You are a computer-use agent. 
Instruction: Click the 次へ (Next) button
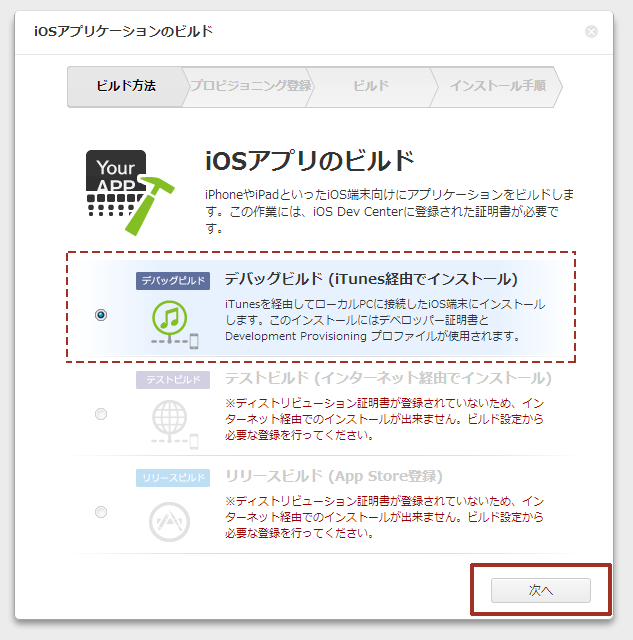[540, 590]
